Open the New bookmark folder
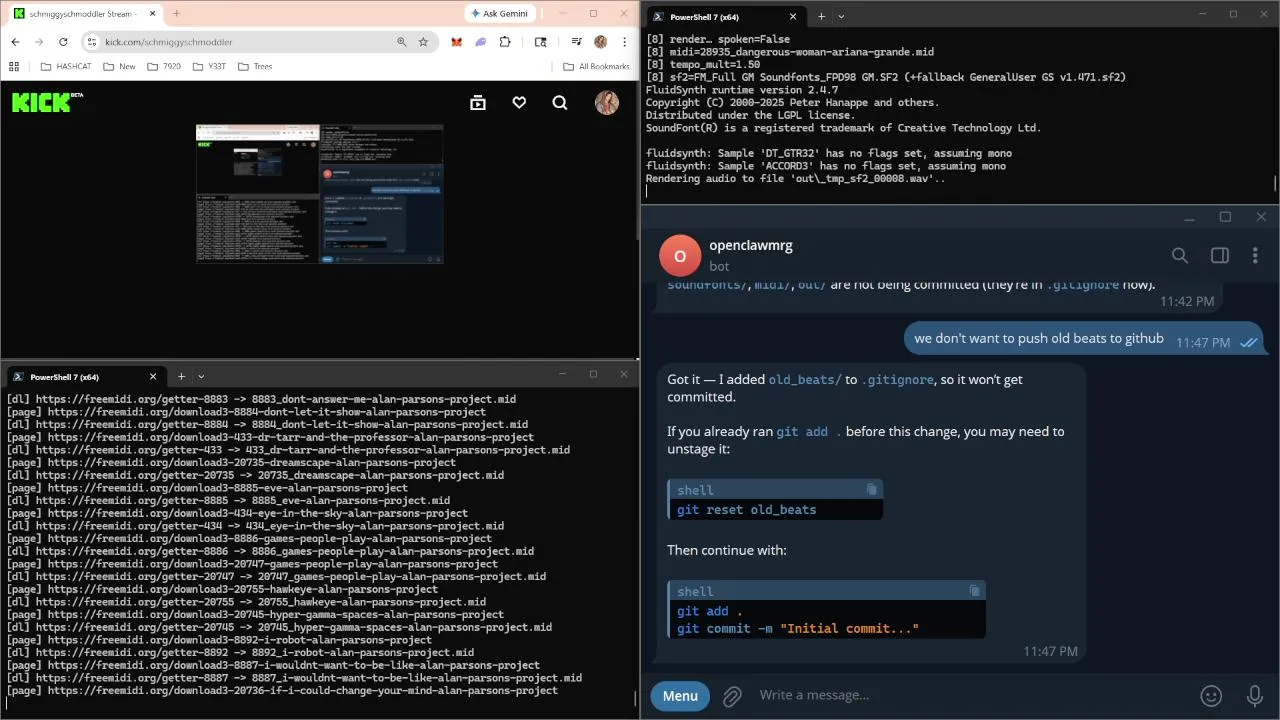1280x720 pixels. click(x=119, y=67)
